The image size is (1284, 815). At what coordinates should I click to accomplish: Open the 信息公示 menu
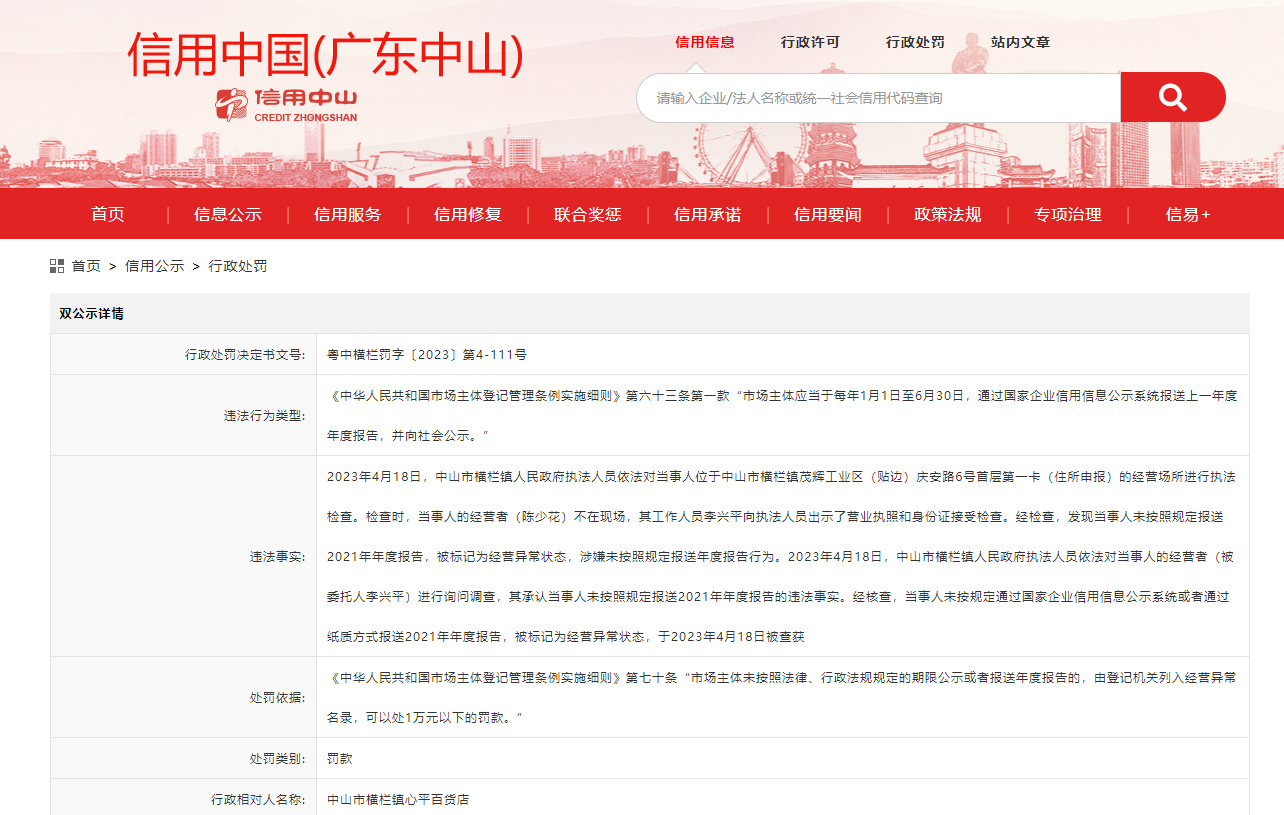coord(228,214)
